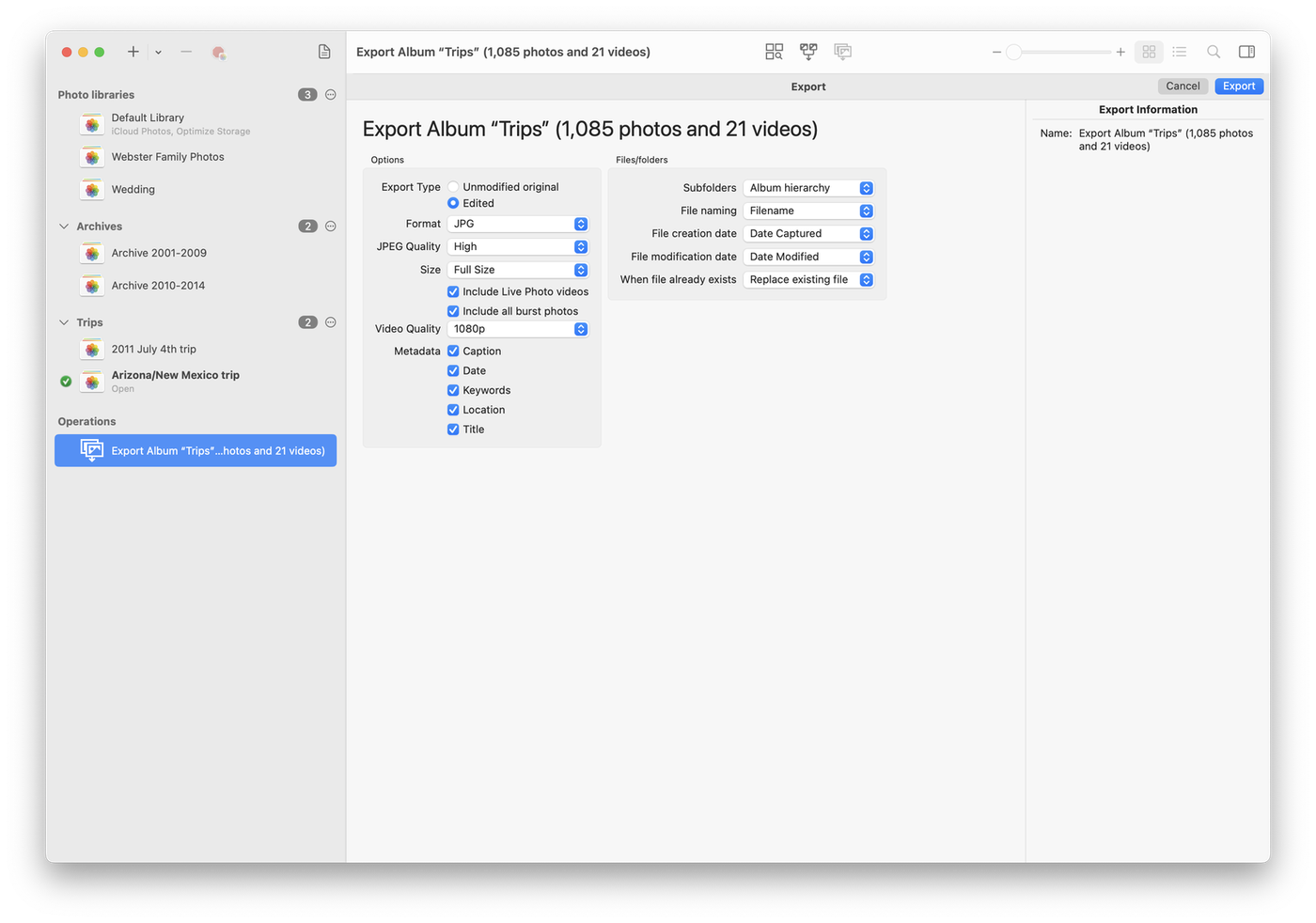Click the export photos toolbar icon
This screenshot has width=1316, height=923.
pos(843,53)
